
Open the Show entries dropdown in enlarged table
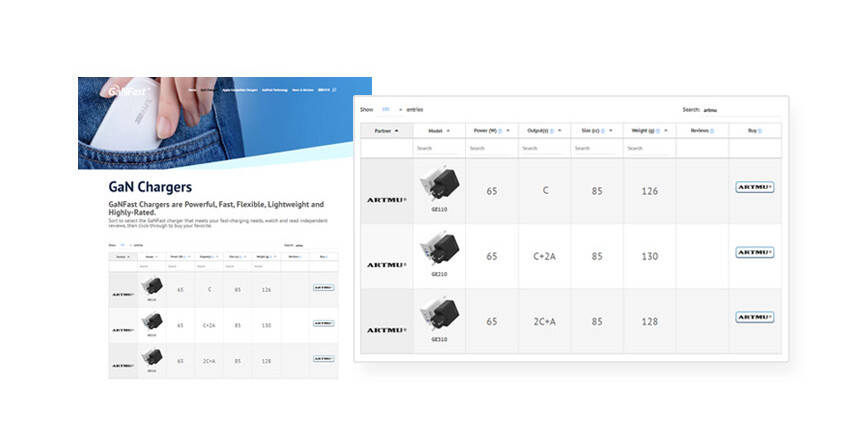pos(389,109)
